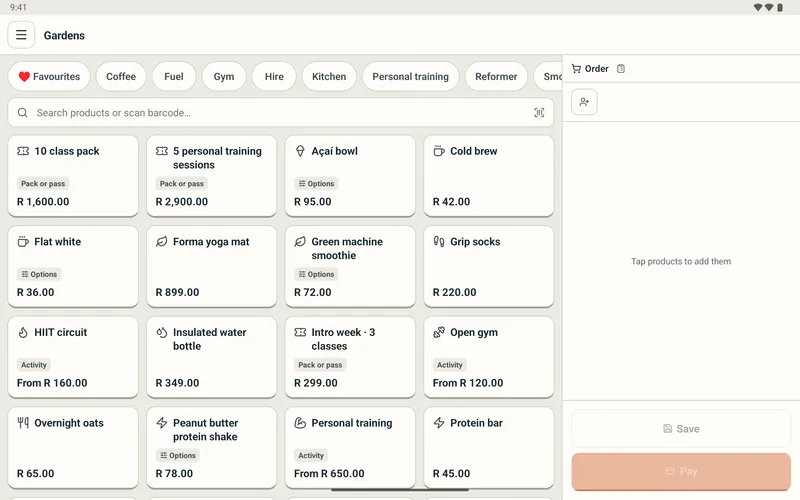
Task: Click the Options tag on Green machine smoothie
Action: pos(316,274)
